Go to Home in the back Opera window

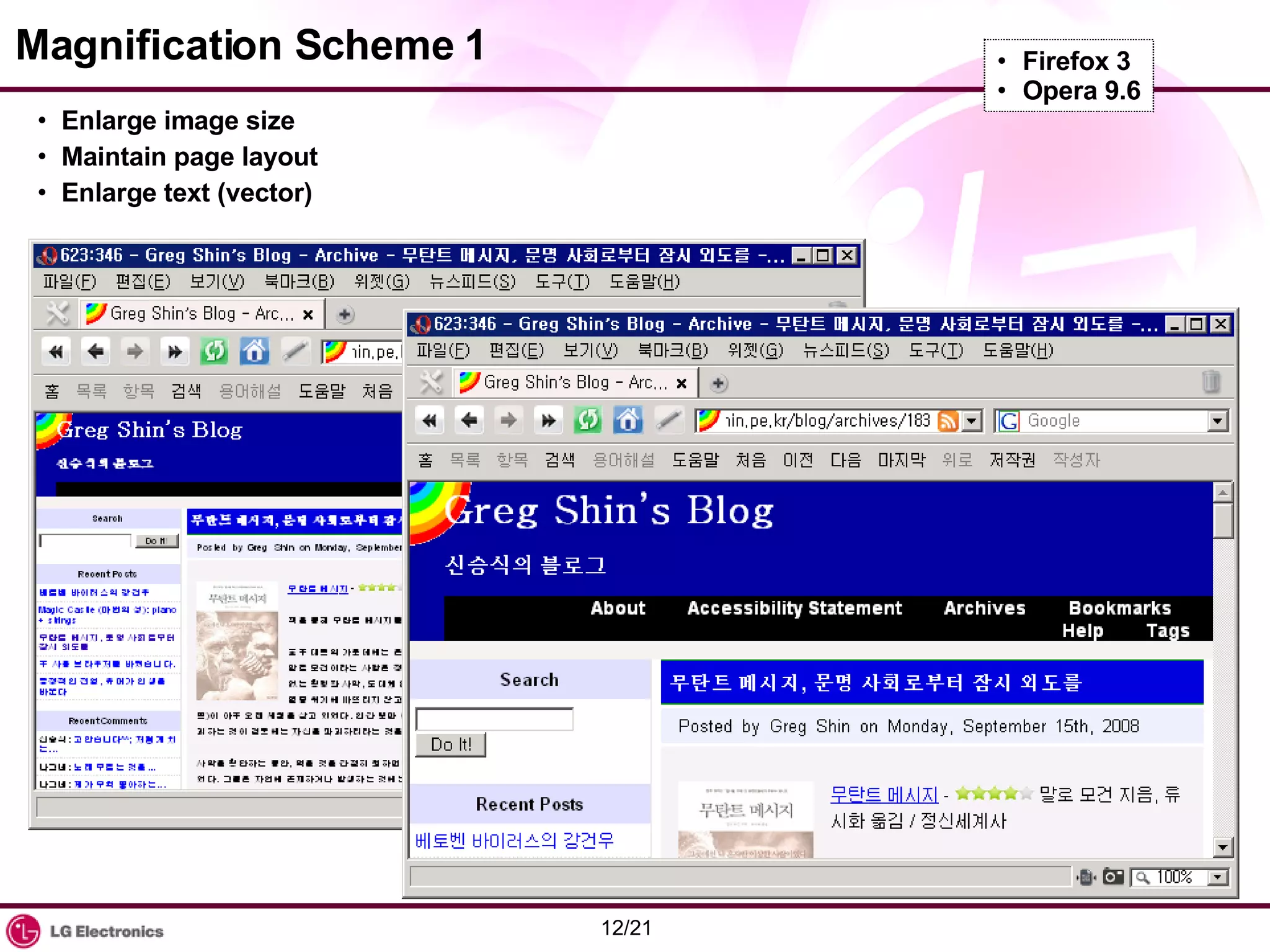[x=254, y=352]
